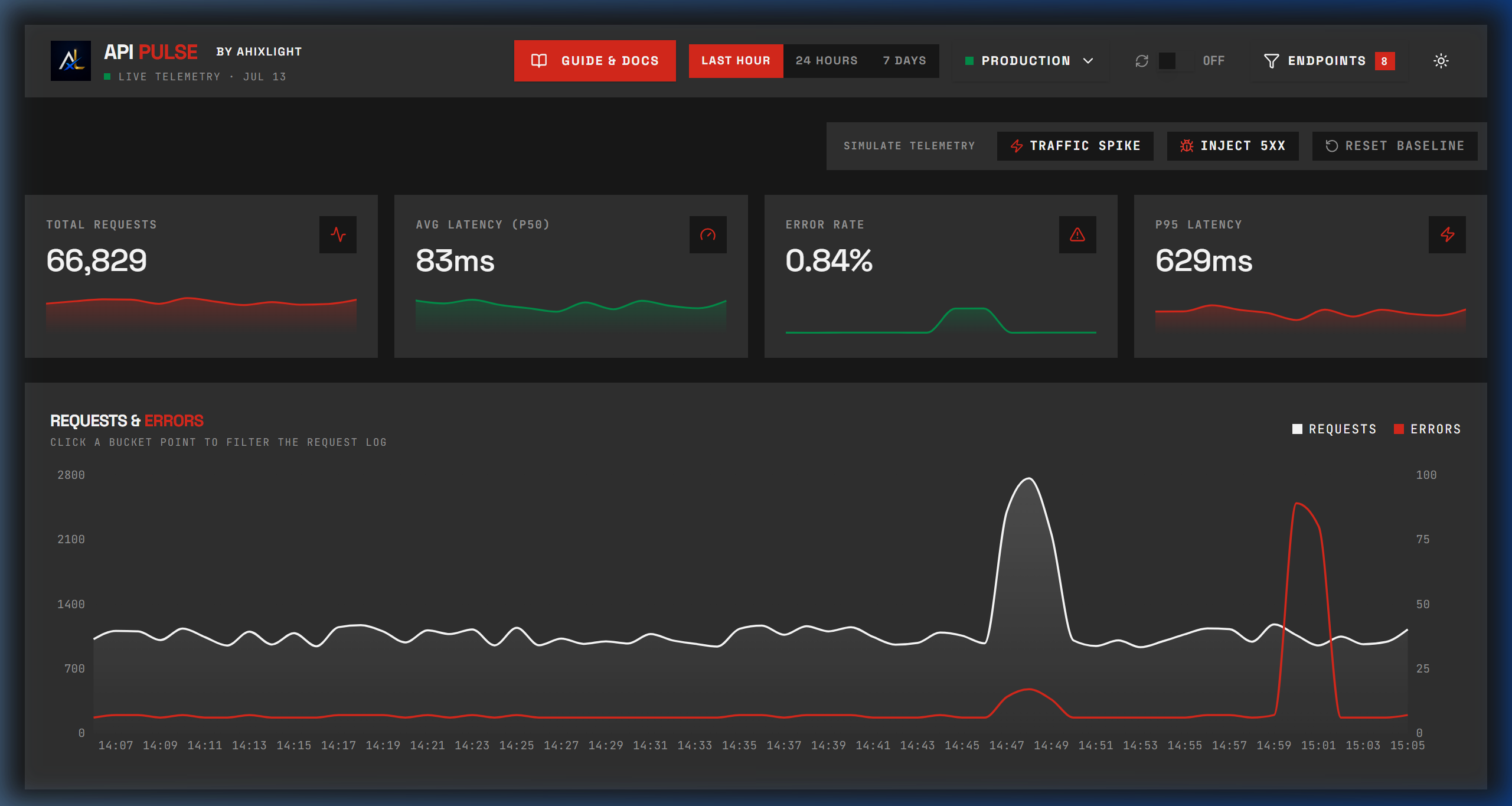
Task: Open Guide & Docs
Action: [595, 61]
